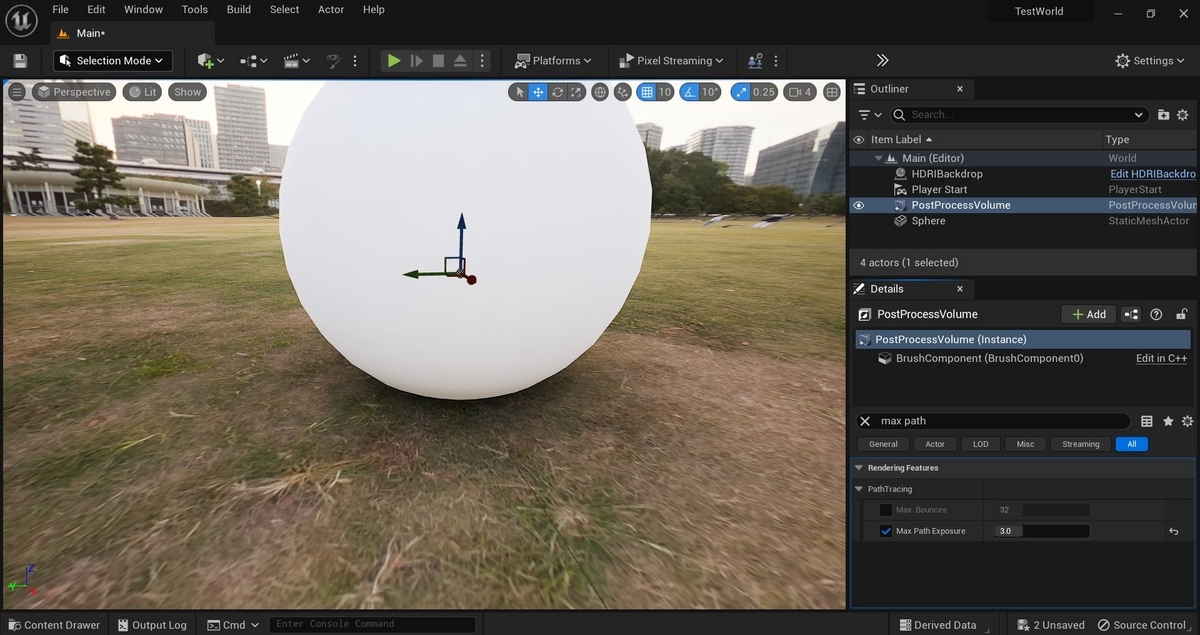Lock the Details panel selection
Image resolution: width=1200 pixels, height=635 pixels.
click(1181, 314)
